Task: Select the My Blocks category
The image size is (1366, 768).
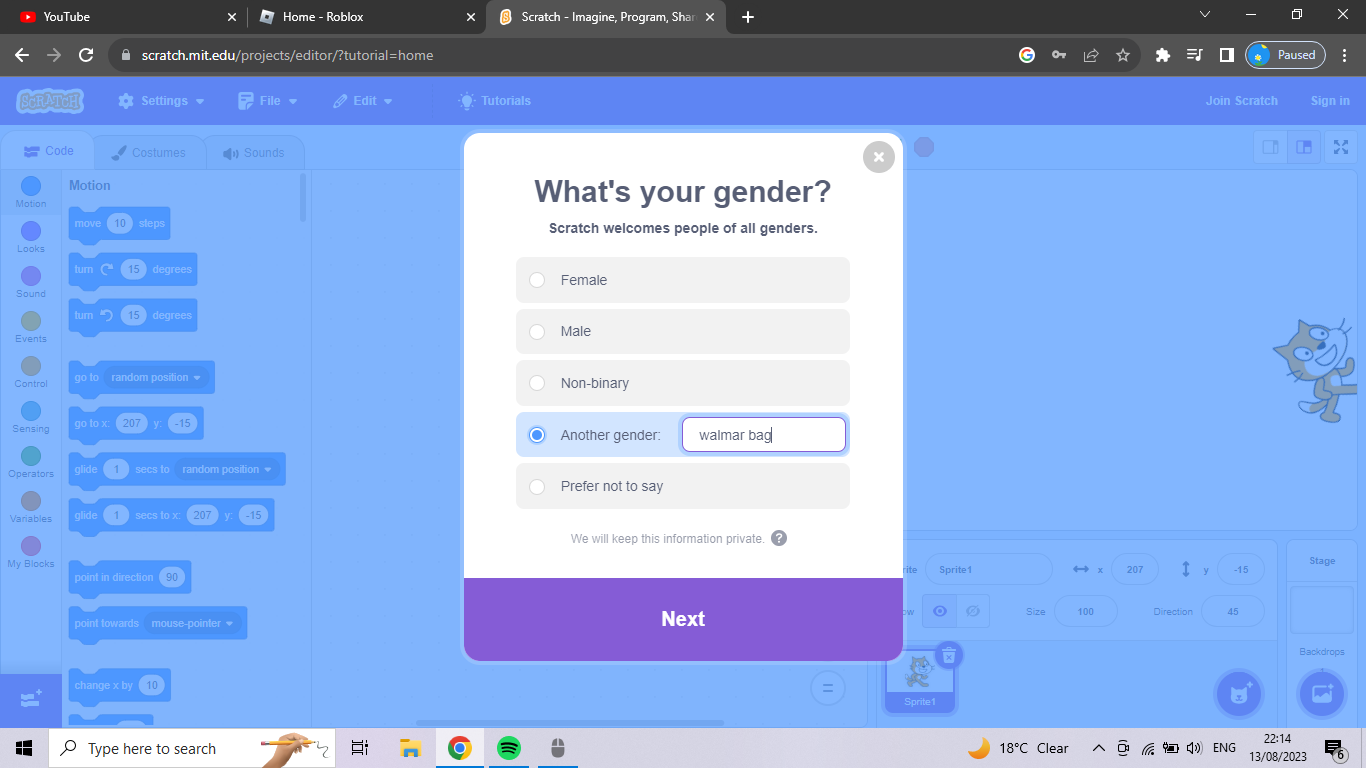Action: pyautogui.click(x=31, y=552)
